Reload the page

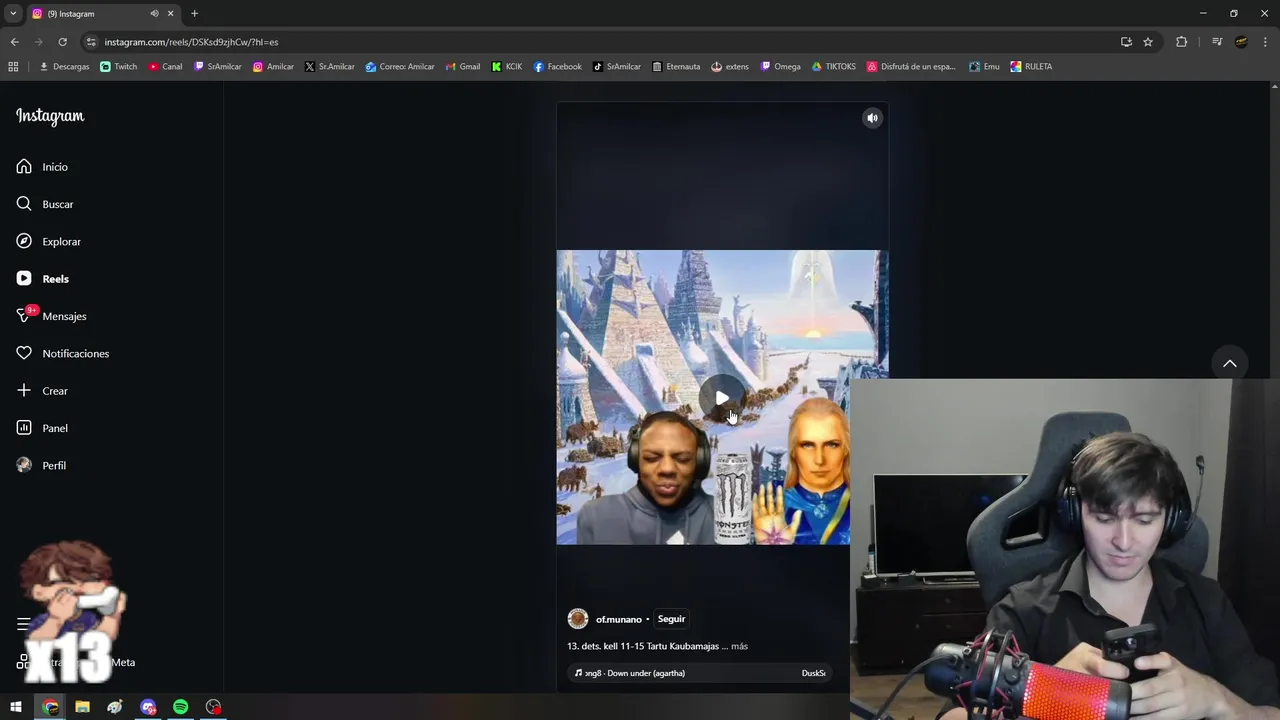[62, 42]
